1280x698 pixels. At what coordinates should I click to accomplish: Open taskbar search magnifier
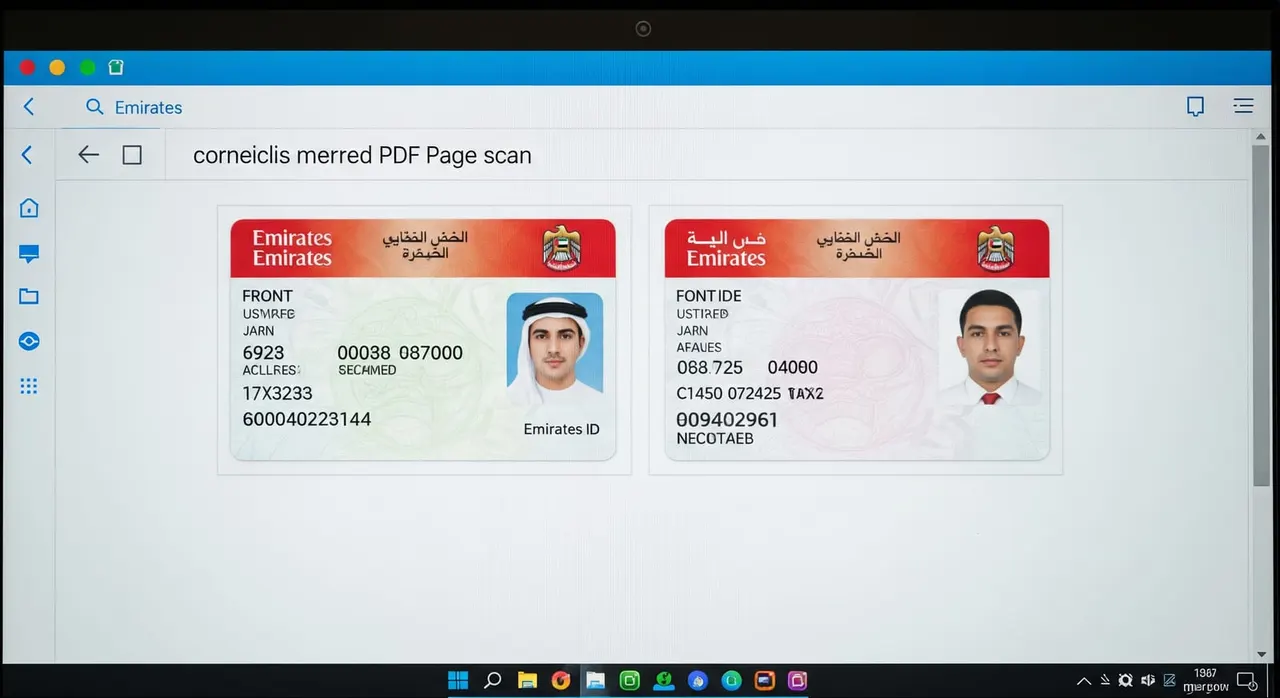(x=492, y=681)
